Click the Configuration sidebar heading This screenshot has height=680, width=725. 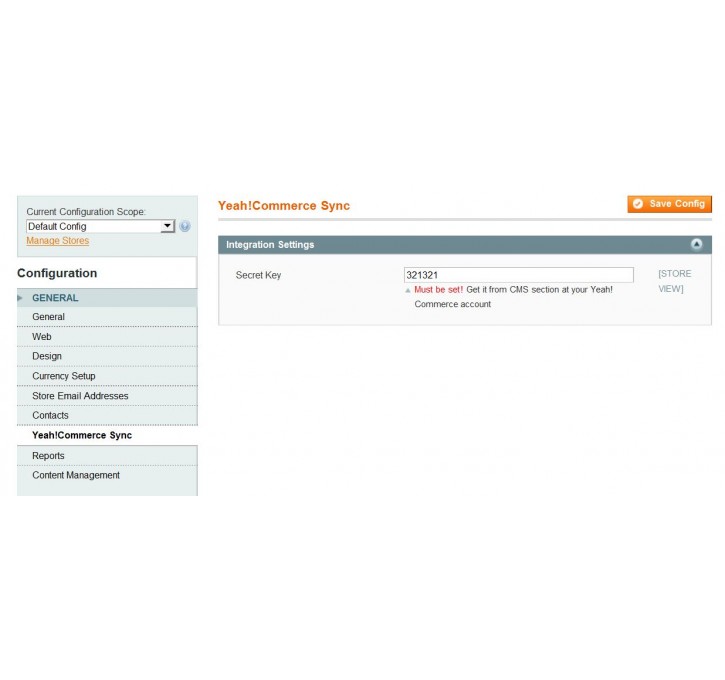(57, 273)
